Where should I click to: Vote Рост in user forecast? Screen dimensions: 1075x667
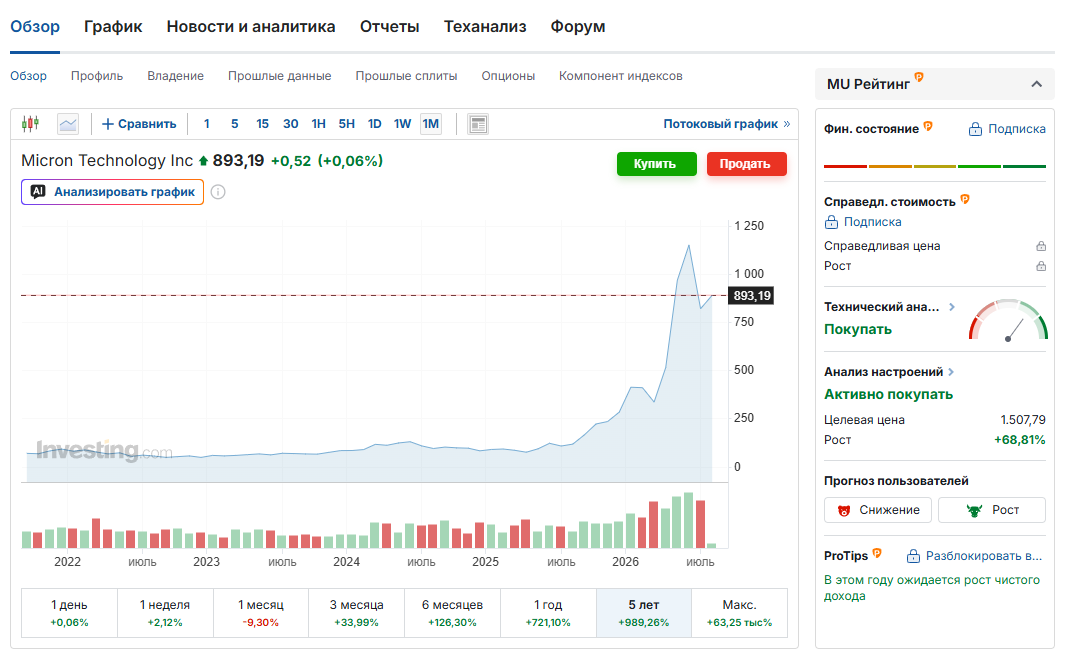991,510
